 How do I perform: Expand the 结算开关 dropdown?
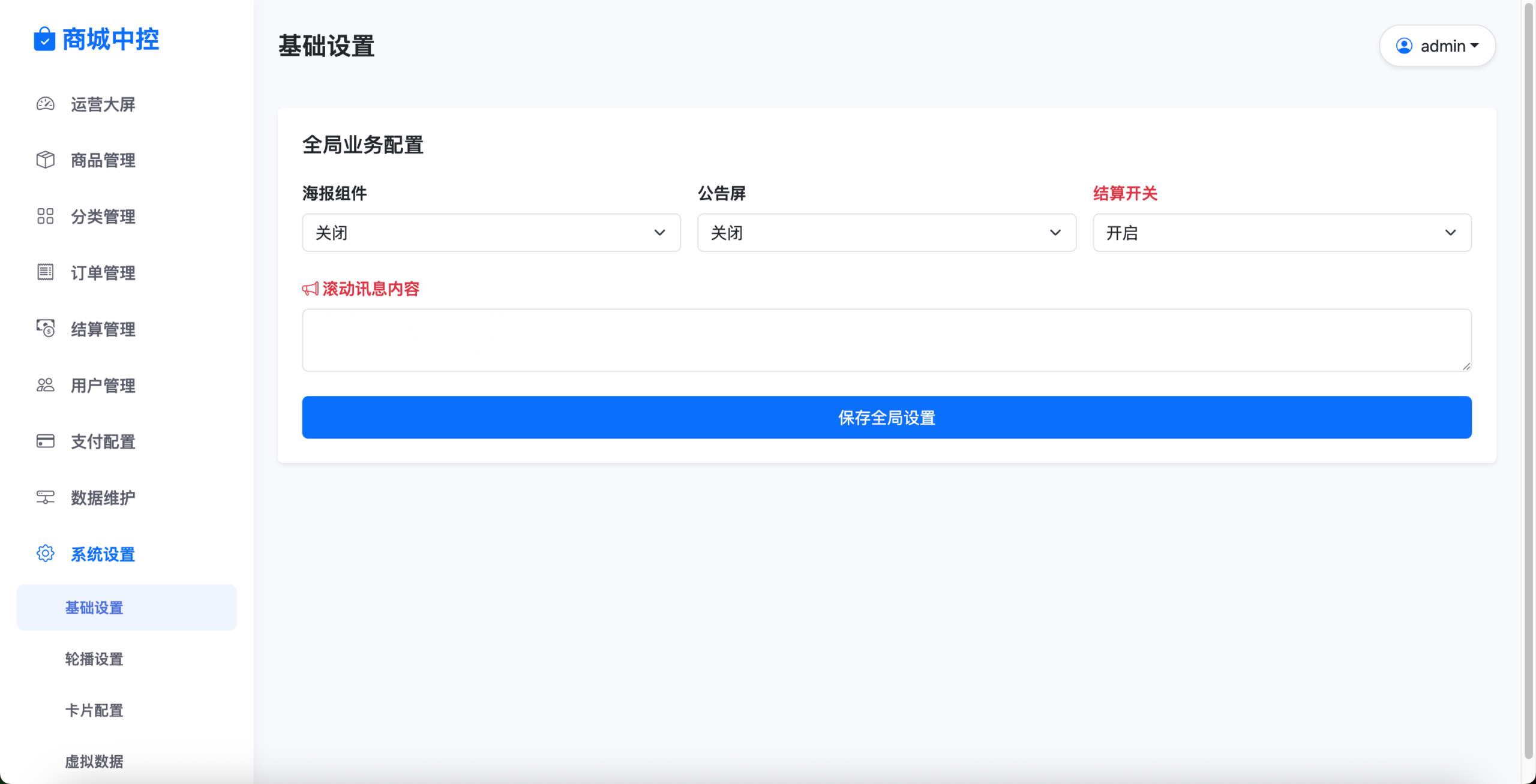(1281, 232)
